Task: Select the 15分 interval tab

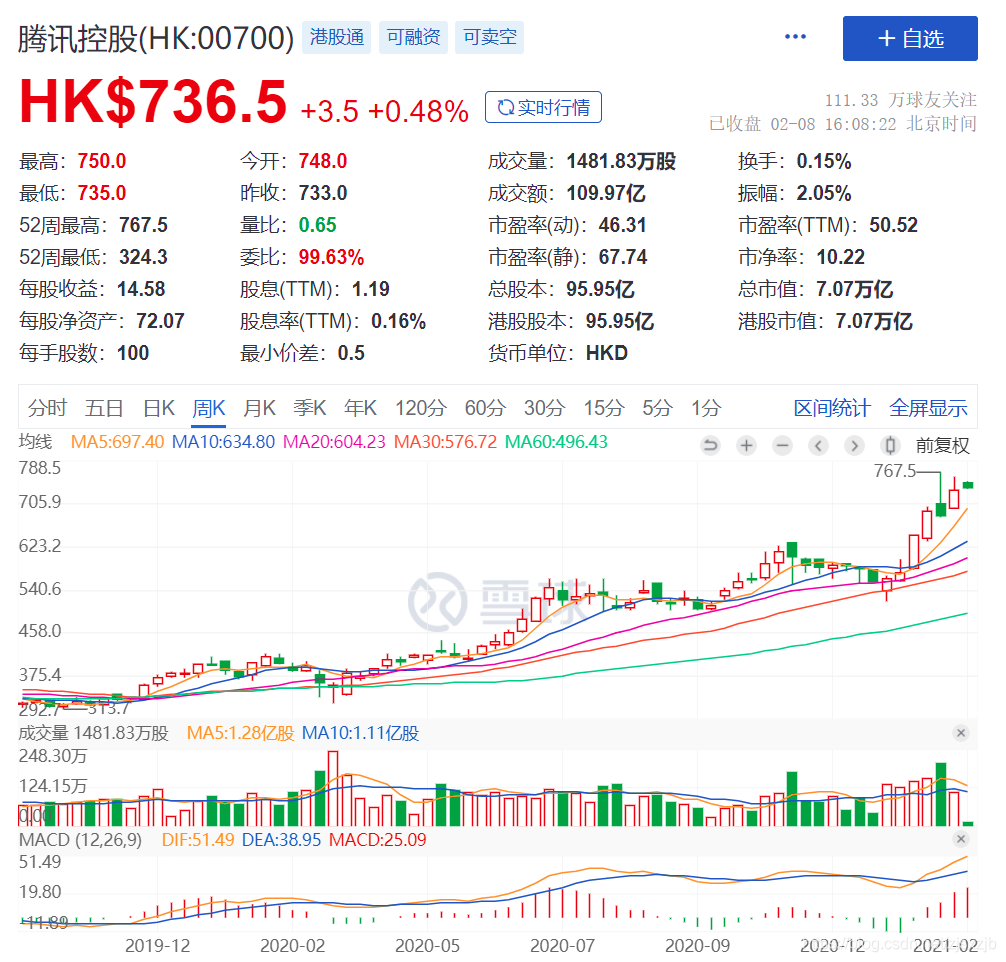Action: pyautogui.click(x=604, y=408)
